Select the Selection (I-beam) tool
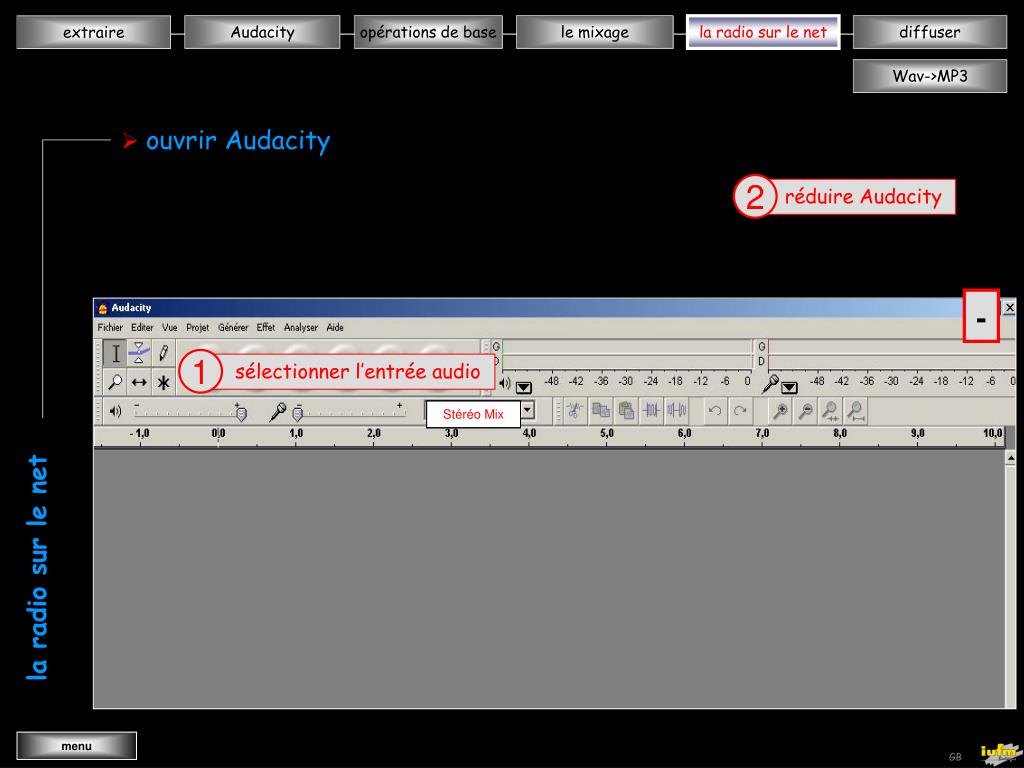 [x=115, y=353]
